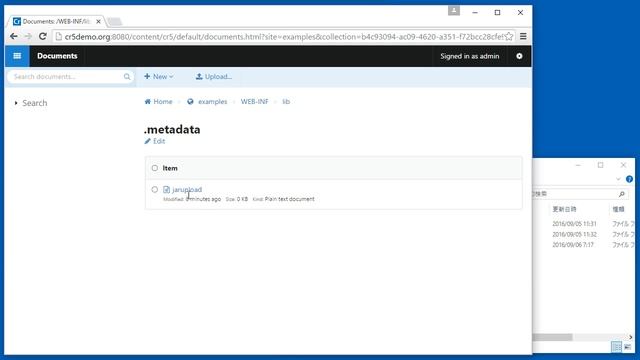The height and width of the screenshot is (360, 640).
Task: Click the Plain text document kind text
Action: click(x=289, y=199)
